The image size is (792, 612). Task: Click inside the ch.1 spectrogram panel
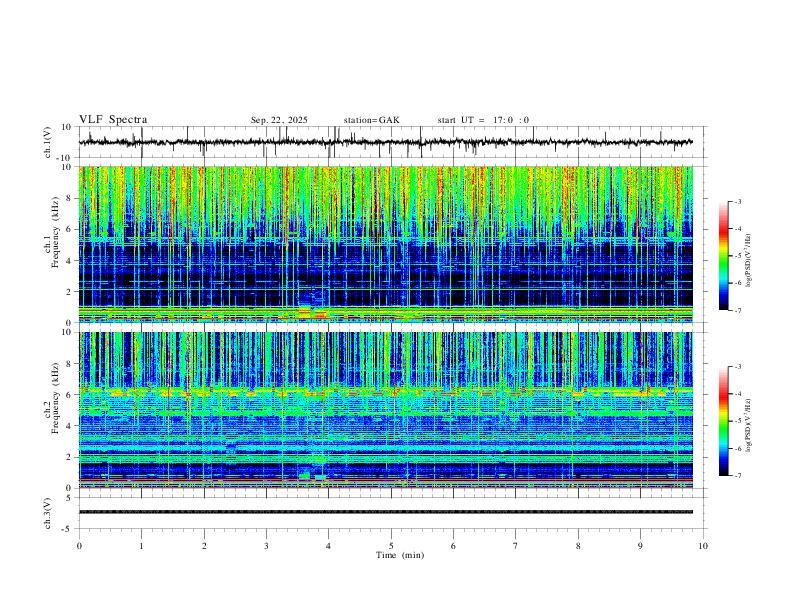pyautogui.click(x=385, y=244)
